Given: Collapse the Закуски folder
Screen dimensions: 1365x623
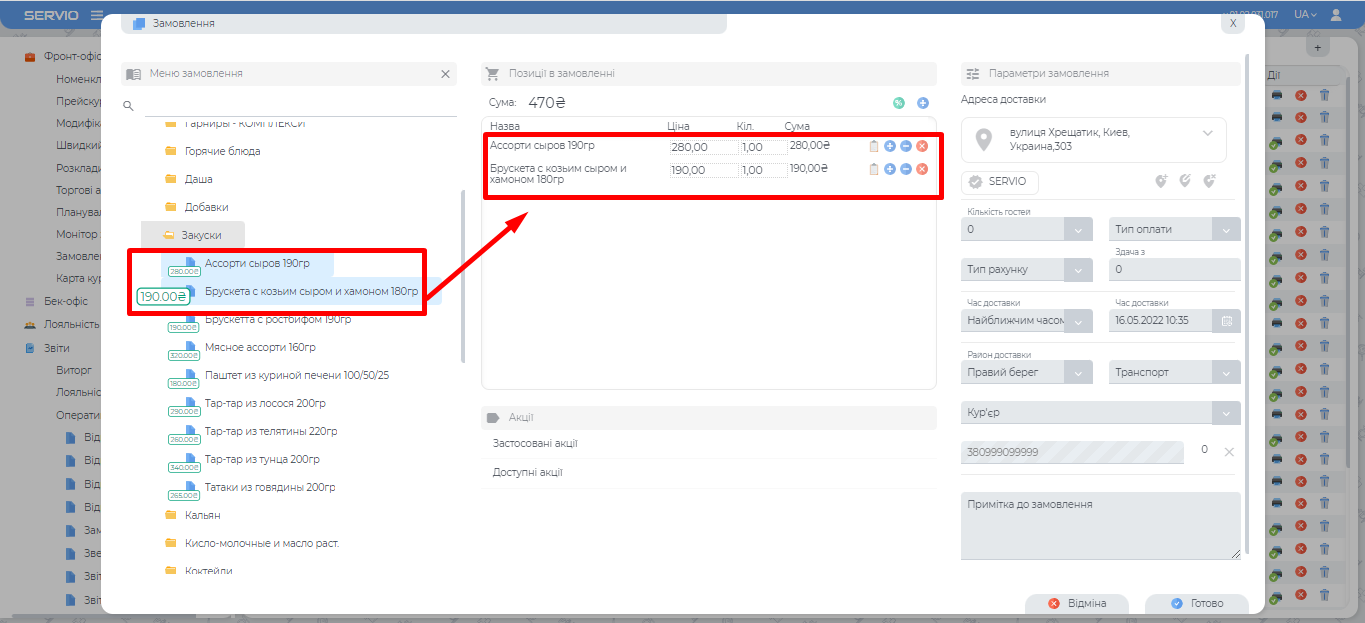Looking at the screenshot, I should pos(201,235).
